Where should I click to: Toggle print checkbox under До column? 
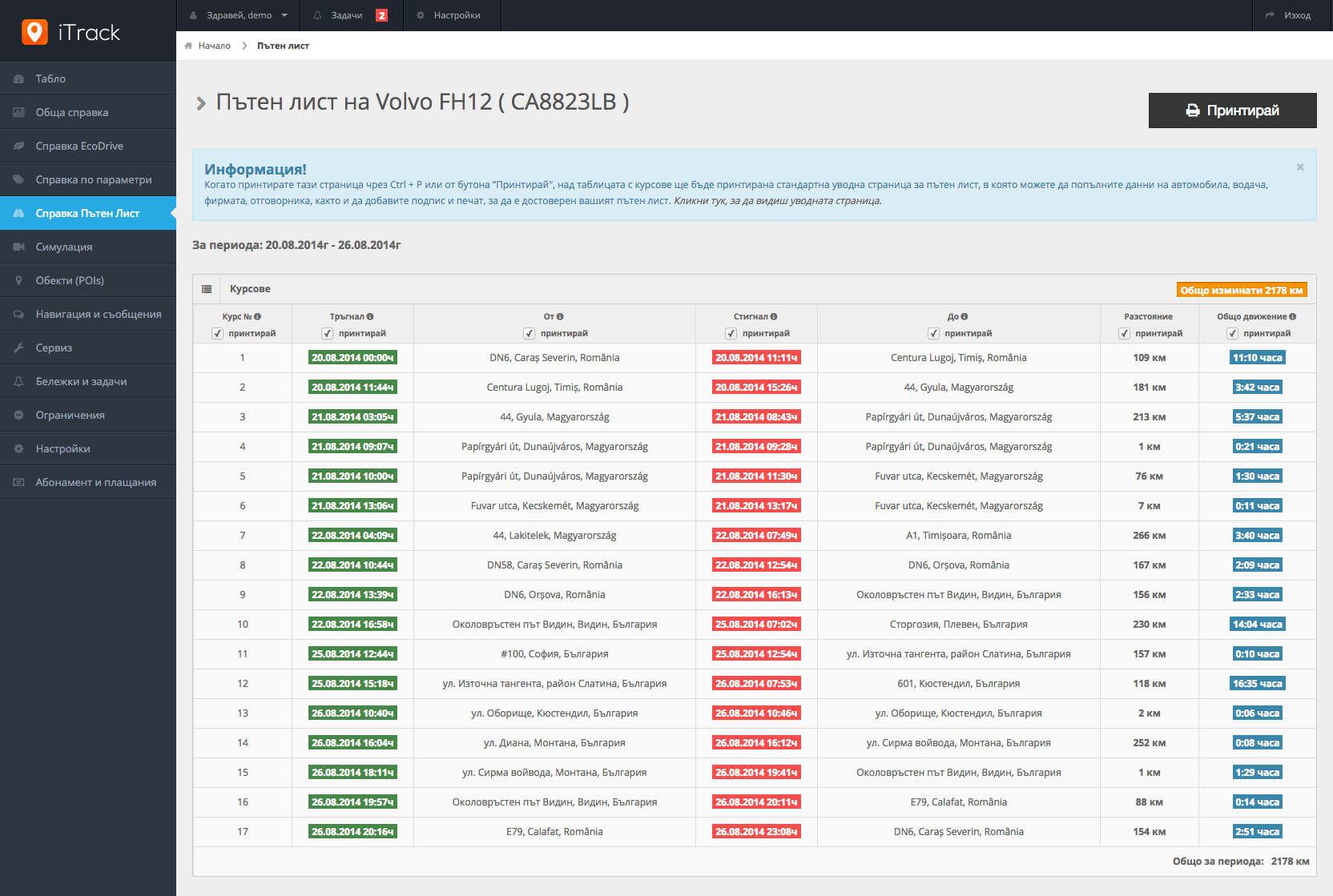click(x=933, y=333)
